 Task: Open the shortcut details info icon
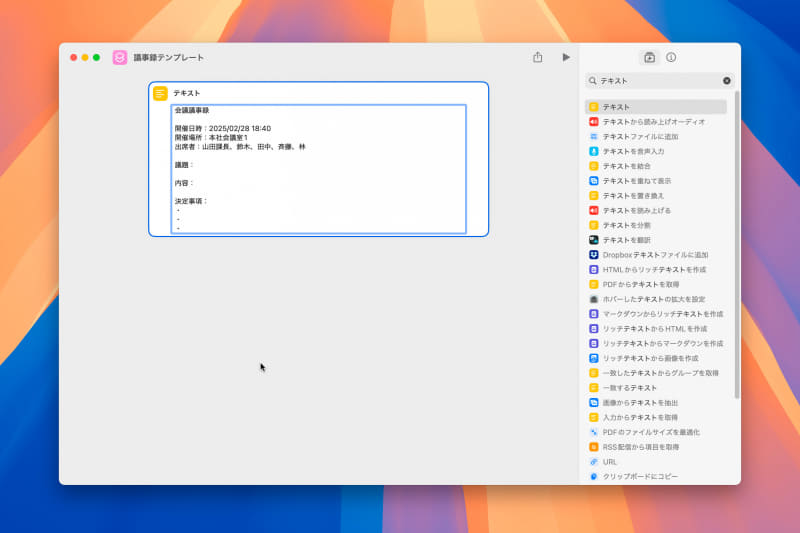tap(671, 57)
